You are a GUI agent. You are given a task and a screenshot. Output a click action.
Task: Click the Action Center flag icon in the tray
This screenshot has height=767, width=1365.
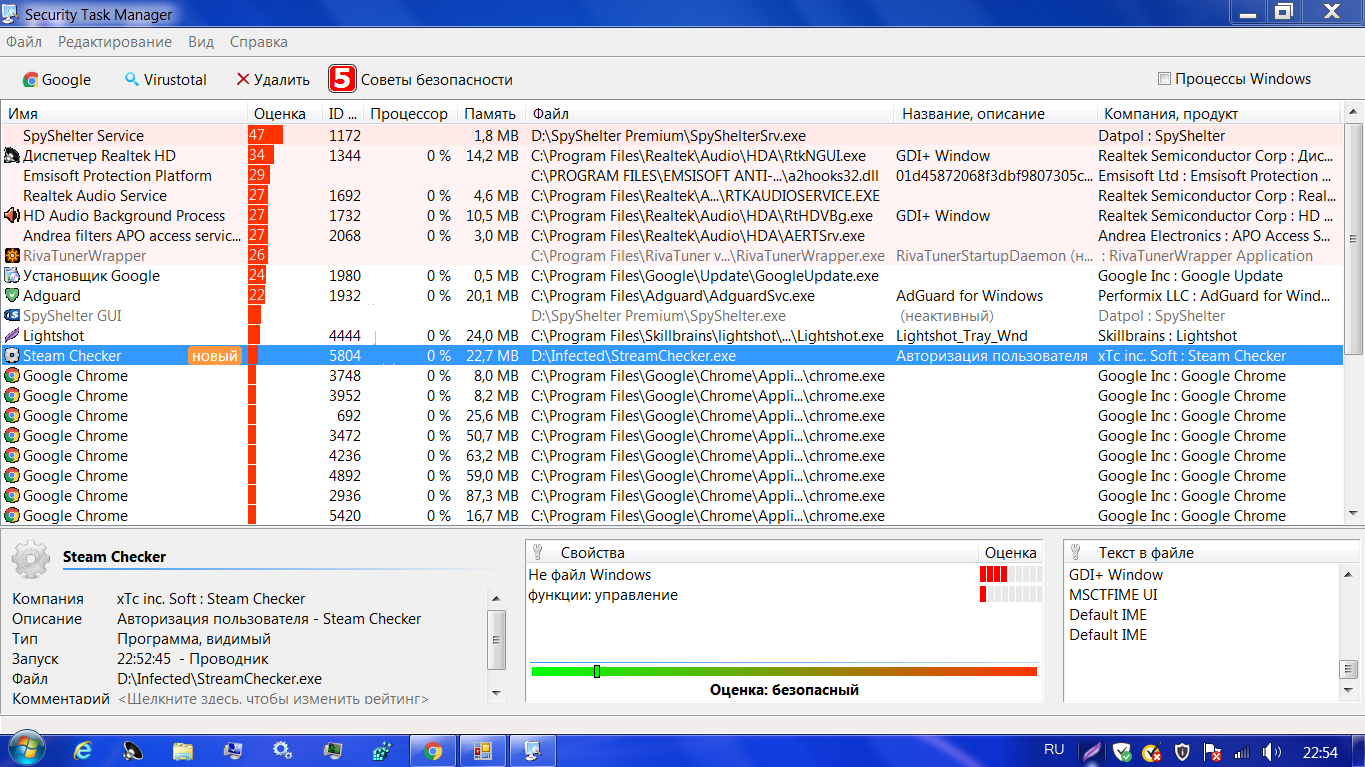click(x=1212, y=751)
